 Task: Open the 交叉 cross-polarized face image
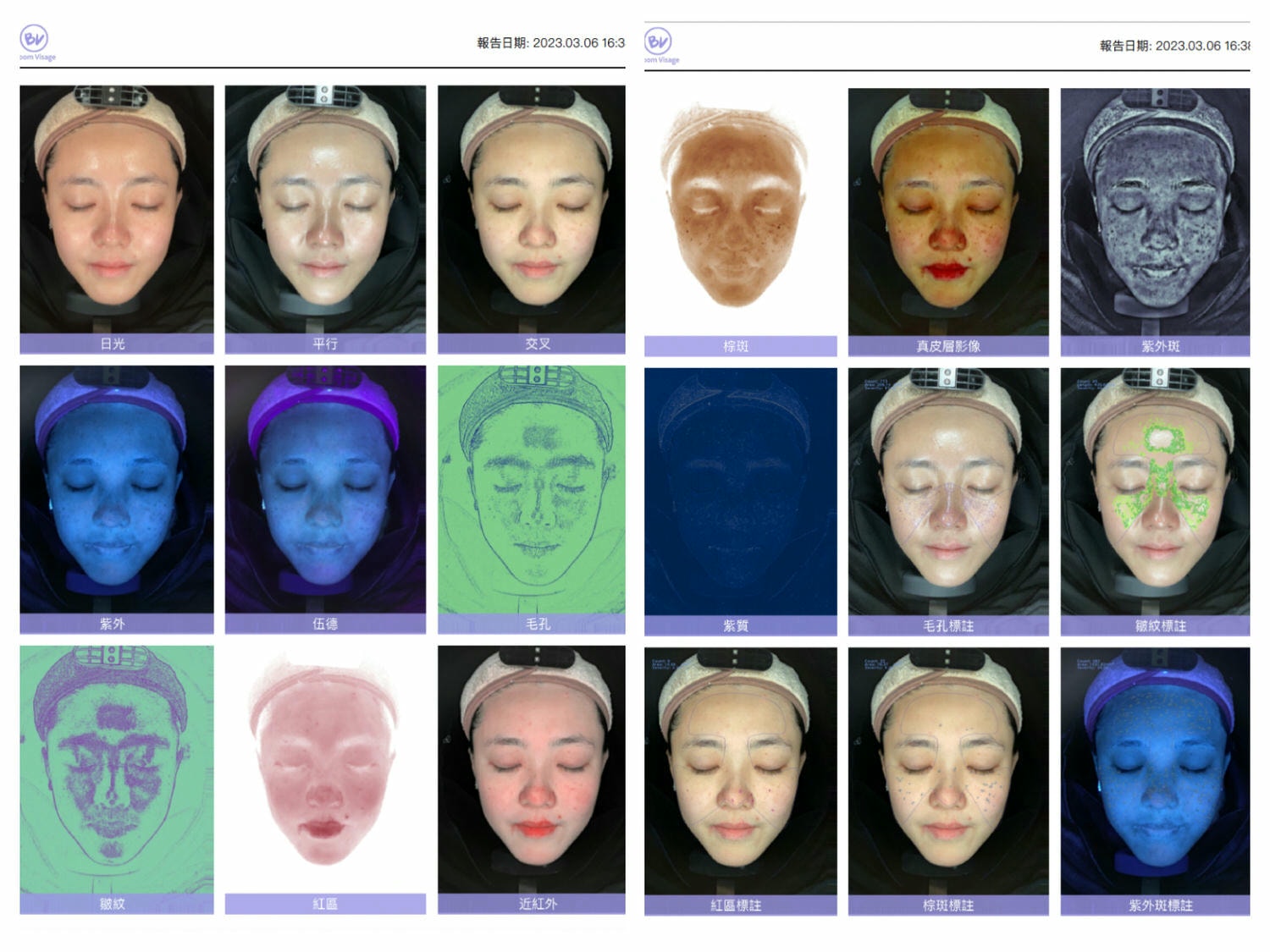(x=532, y=209)
